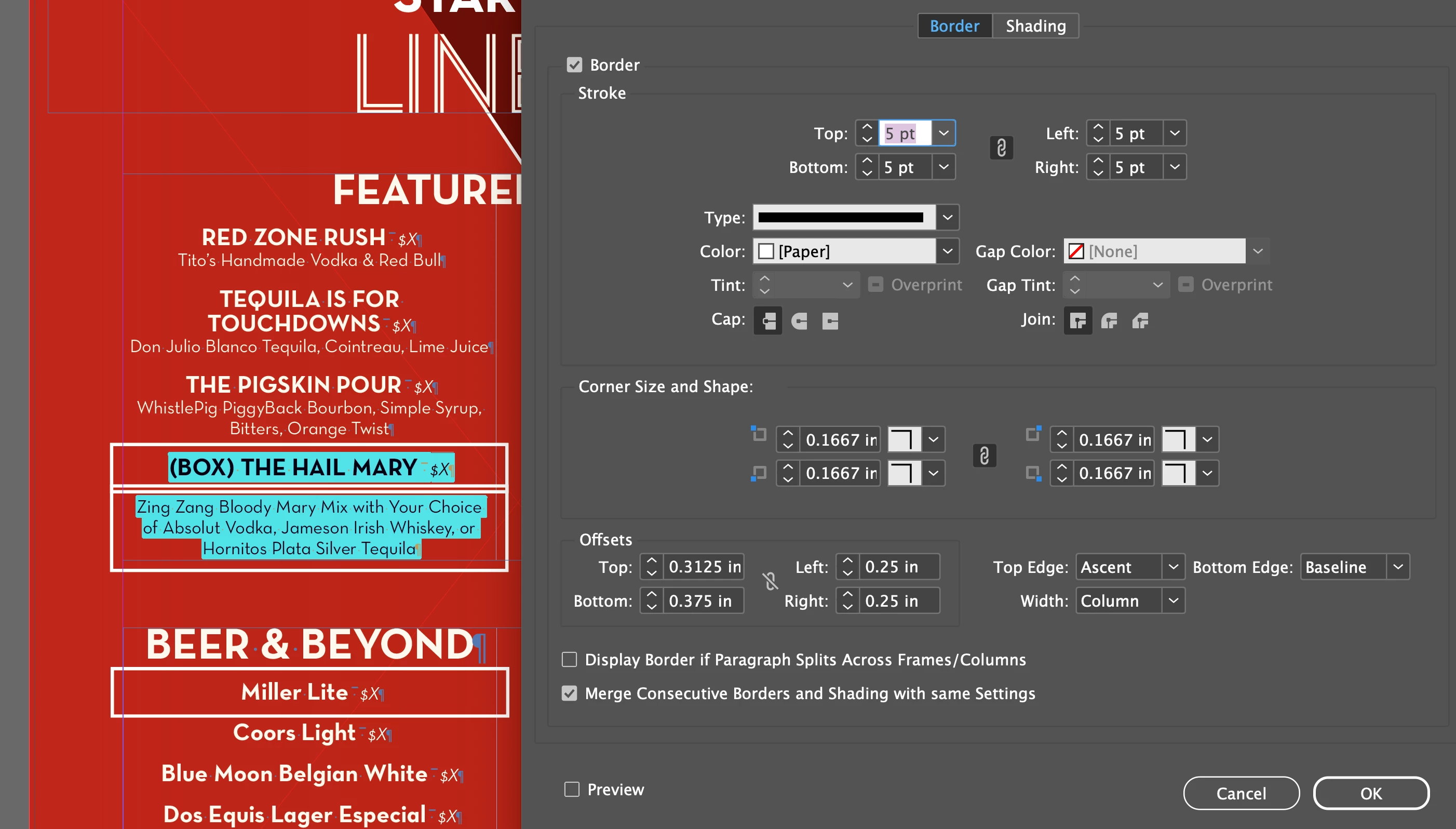
Task: Expand the Top Edge Ascent dropdown
Action: [1172, 567]
